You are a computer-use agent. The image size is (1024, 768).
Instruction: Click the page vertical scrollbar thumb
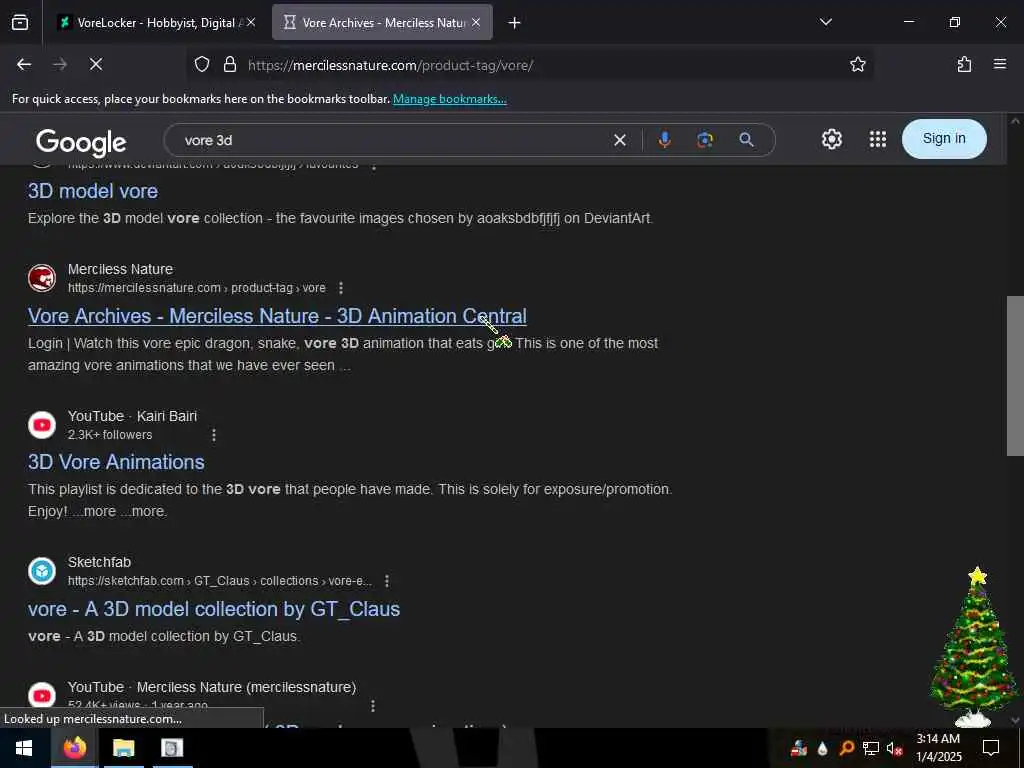[x=1015, y=376]
